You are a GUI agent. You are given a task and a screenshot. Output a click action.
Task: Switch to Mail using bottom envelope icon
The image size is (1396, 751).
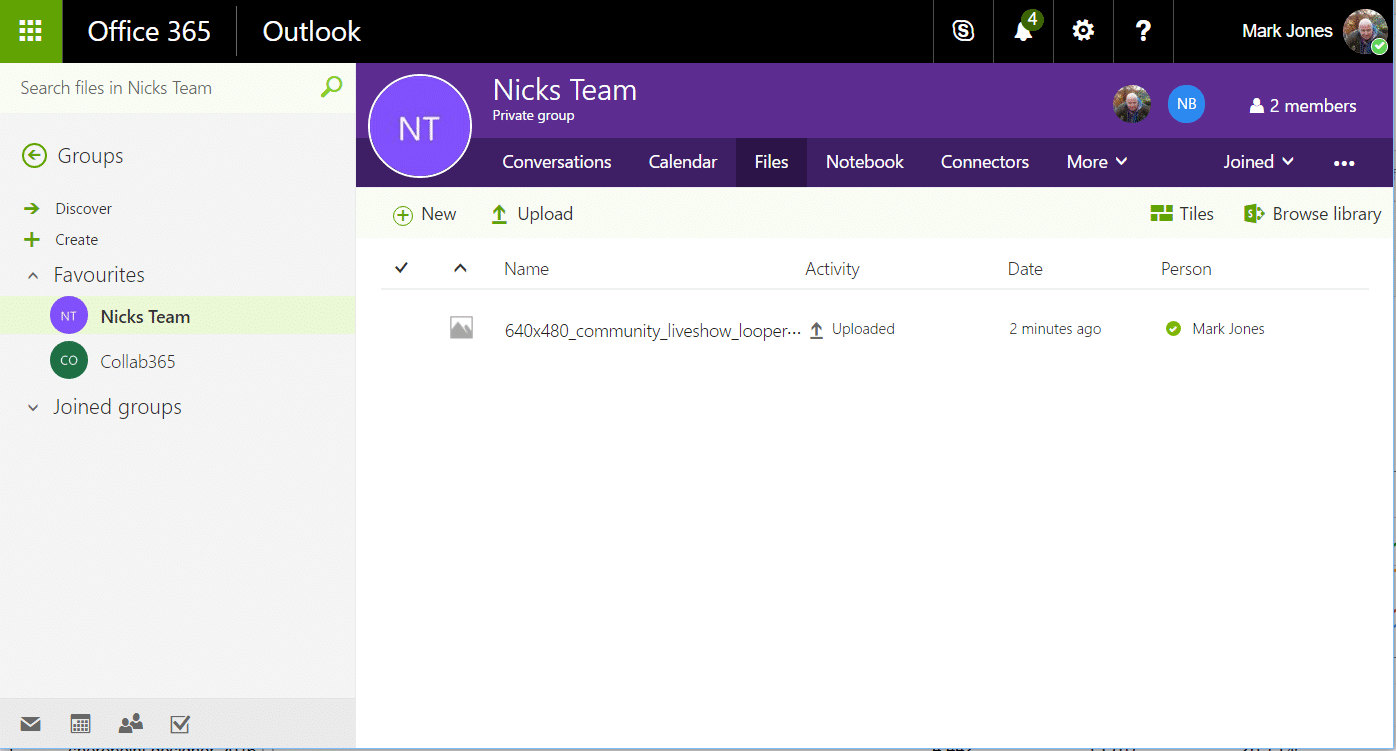[30, 724]
